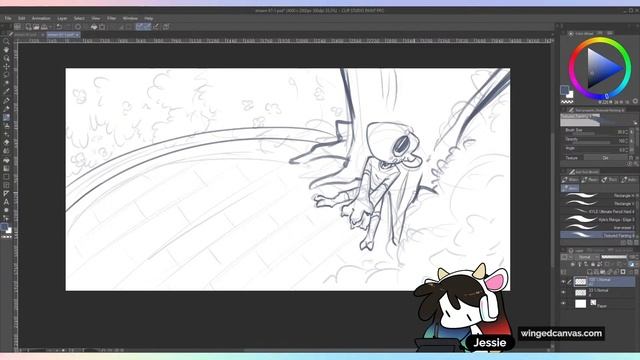
Task: Click the Clear circle toolbar icon
Action: coord(78,27)
